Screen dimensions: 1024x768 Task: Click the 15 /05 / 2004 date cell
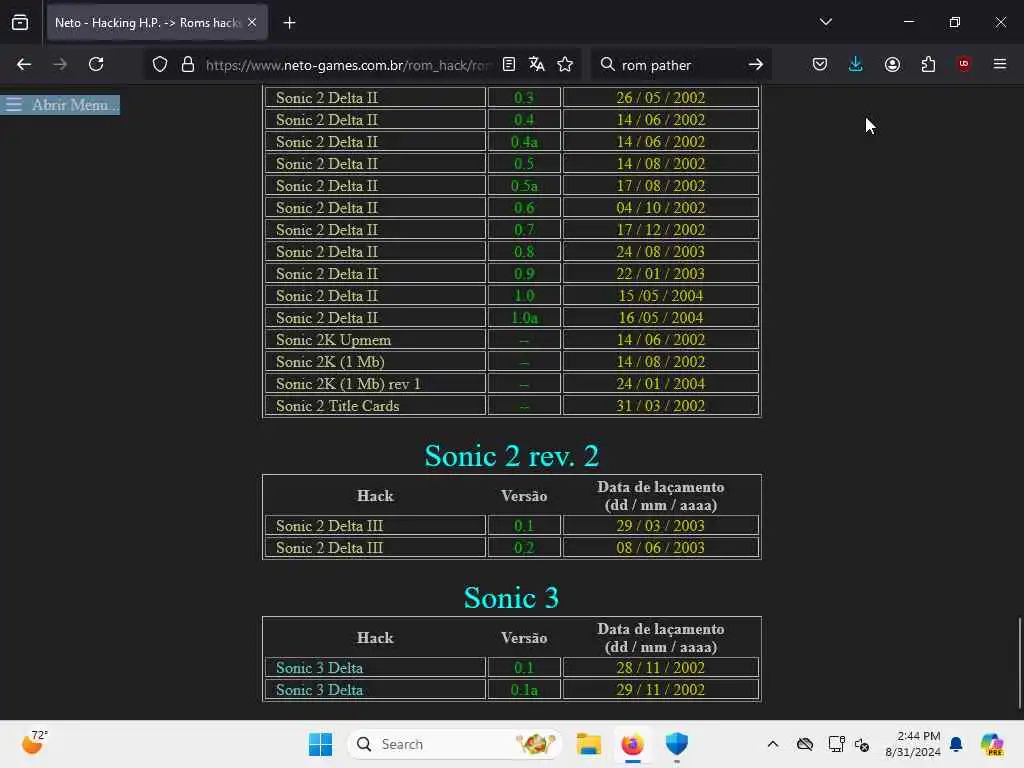660,296
